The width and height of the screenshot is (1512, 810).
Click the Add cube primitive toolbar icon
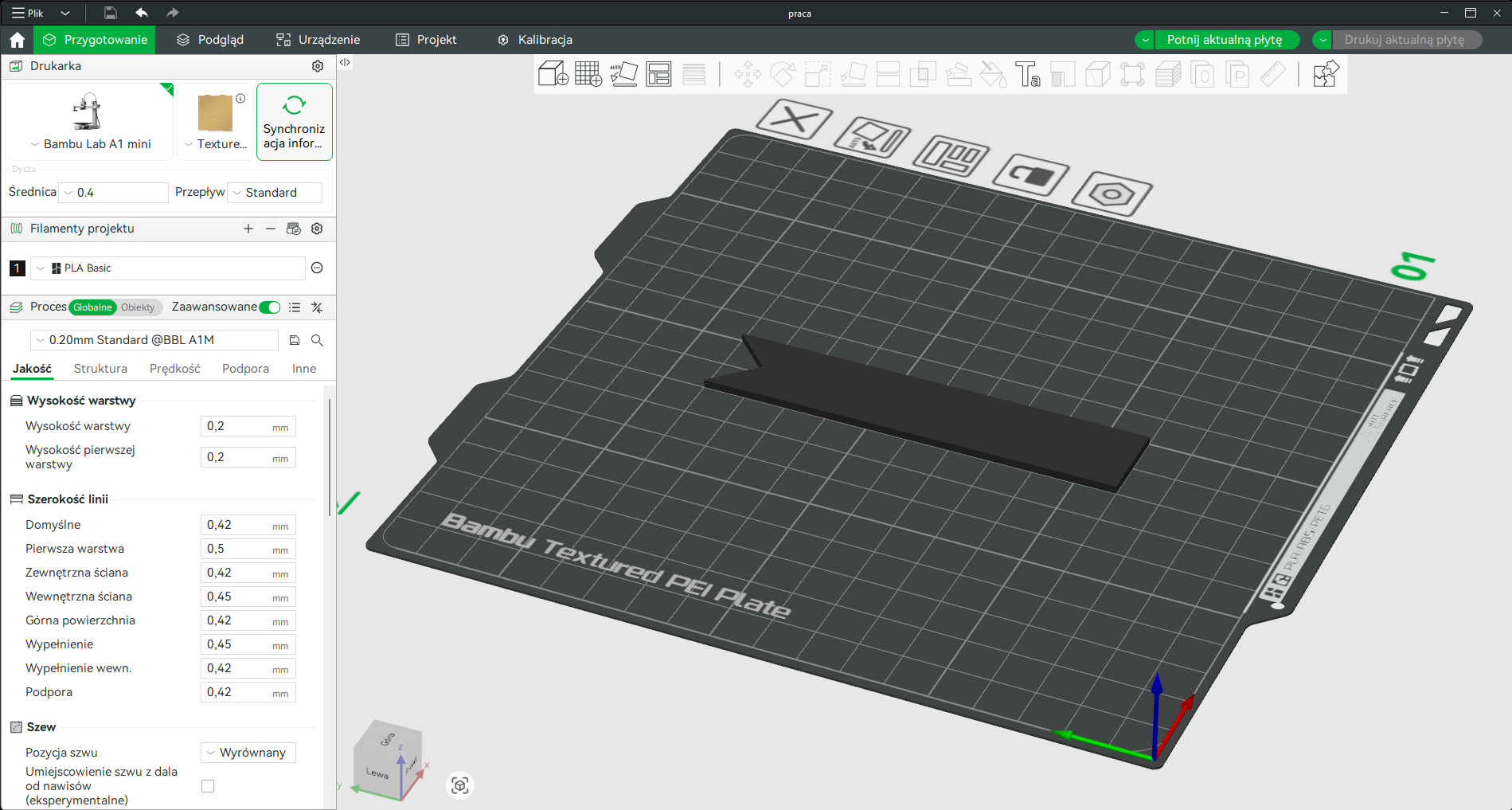(553, 74)
